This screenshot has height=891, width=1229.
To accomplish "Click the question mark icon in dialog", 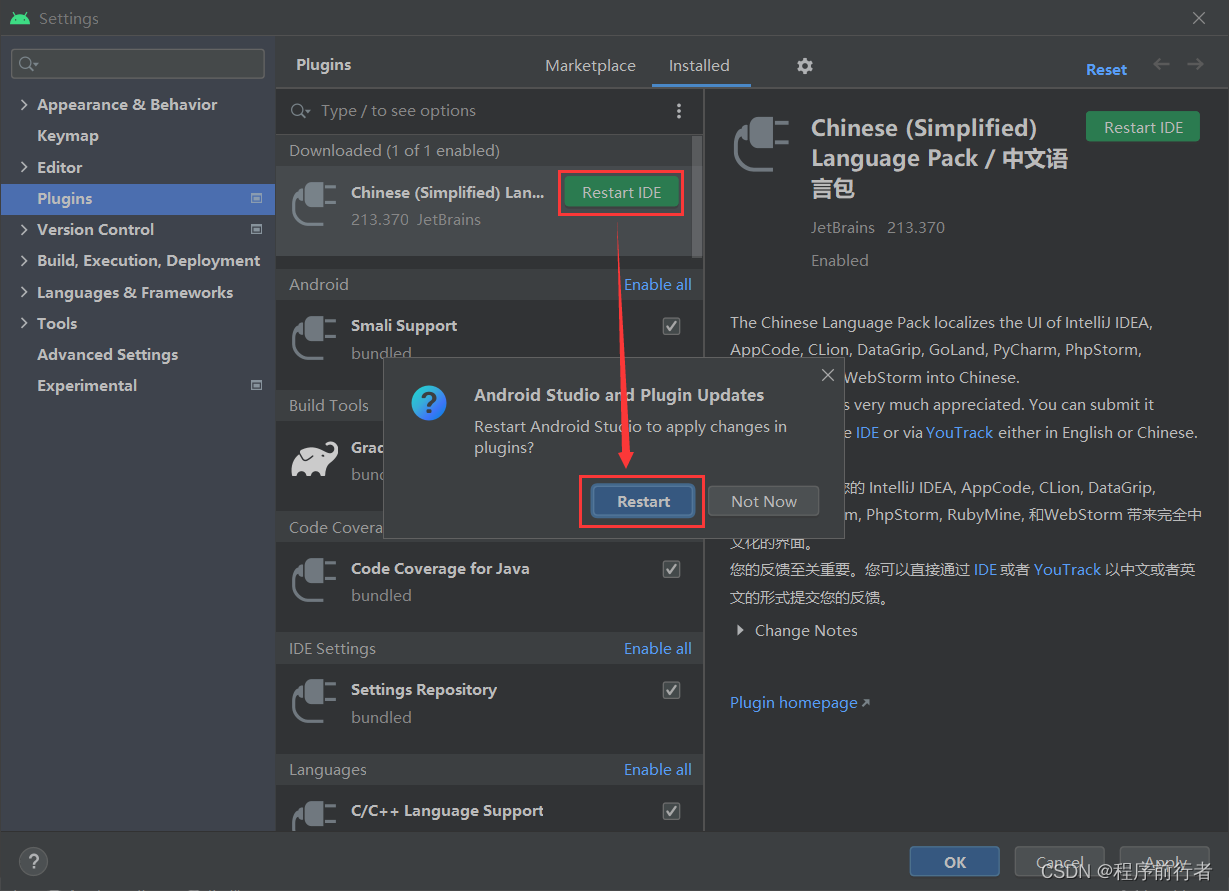I will pyautogui.click(x=429, y=403).
